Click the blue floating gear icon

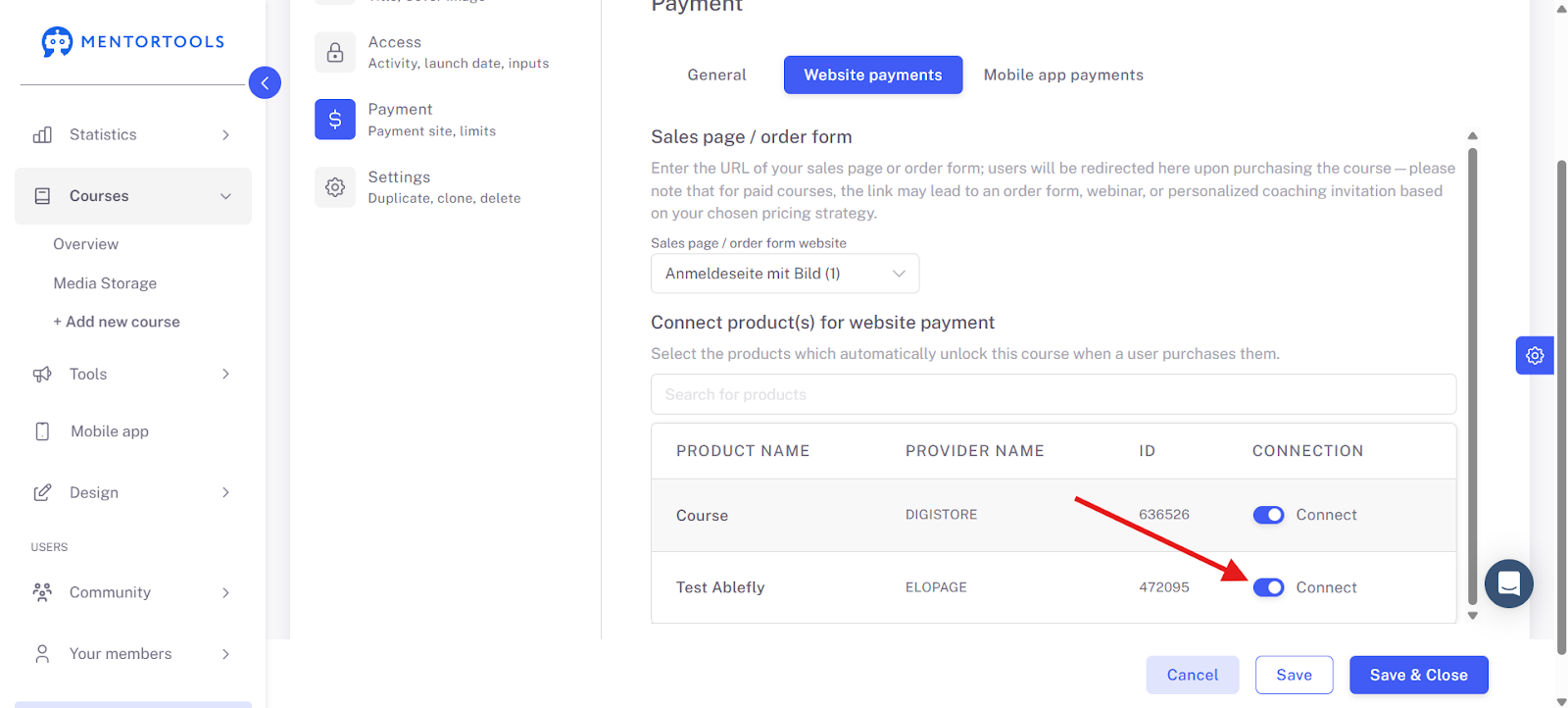tap(1535, 356)
